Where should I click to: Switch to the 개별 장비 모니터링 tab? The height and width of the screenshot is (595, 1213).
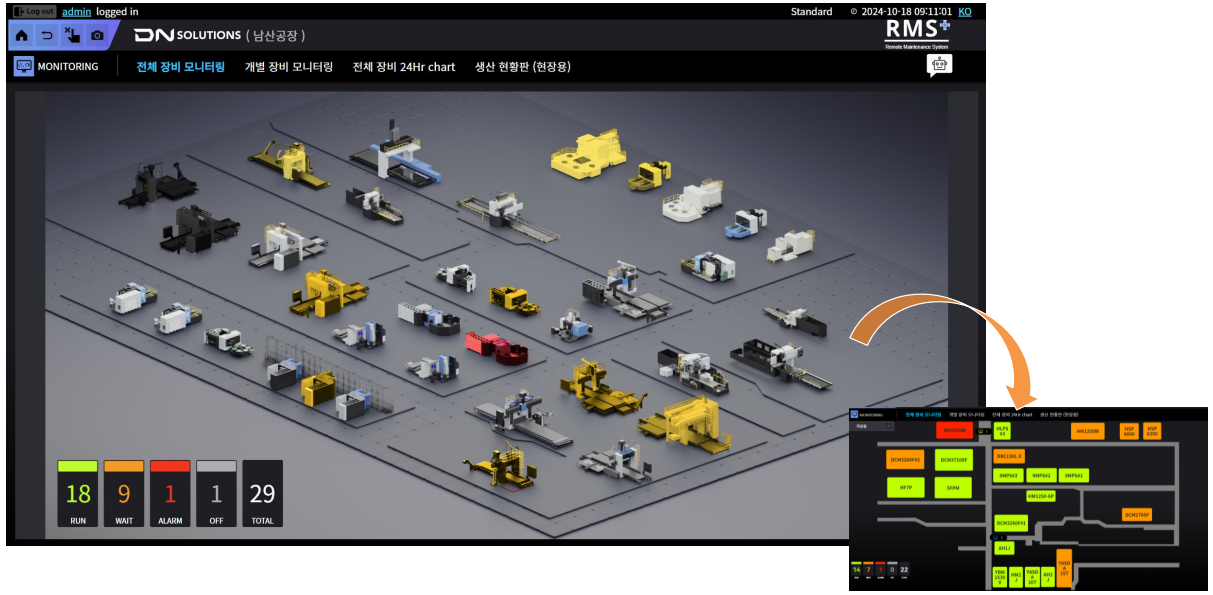coord(288,67)
